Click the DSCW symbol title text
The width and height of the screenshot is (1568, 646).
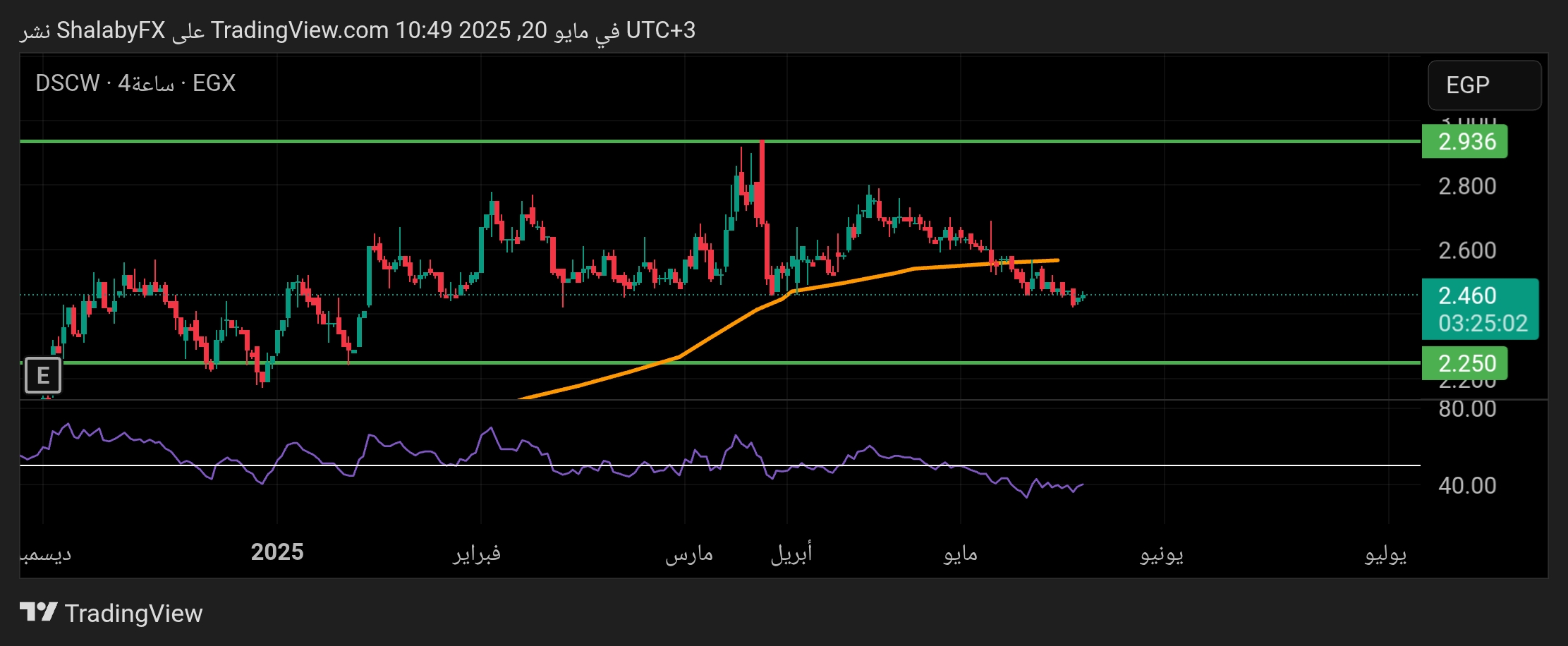[68, 83]
